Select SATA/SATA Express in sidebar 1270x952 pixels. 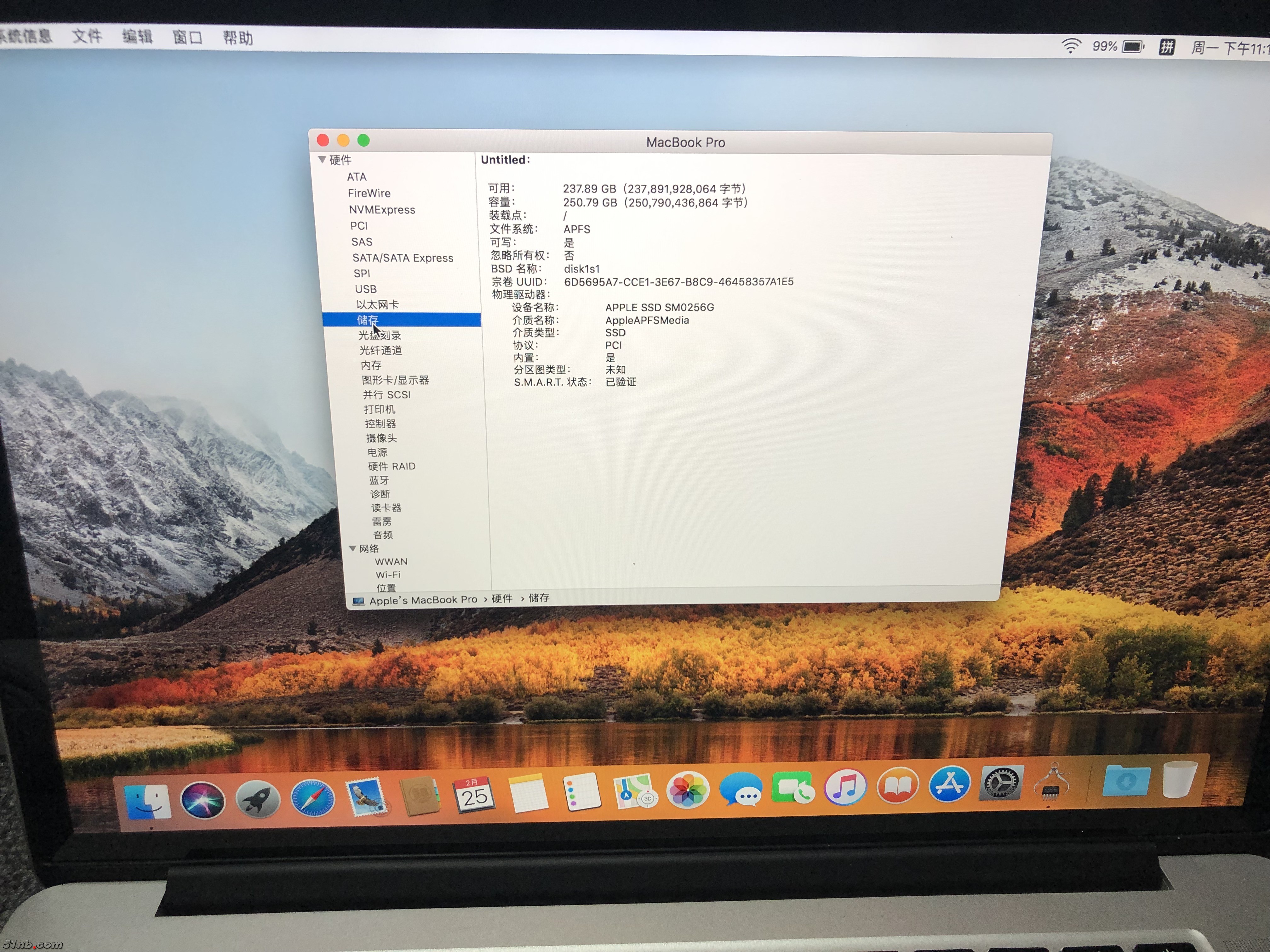click(403, 258)
